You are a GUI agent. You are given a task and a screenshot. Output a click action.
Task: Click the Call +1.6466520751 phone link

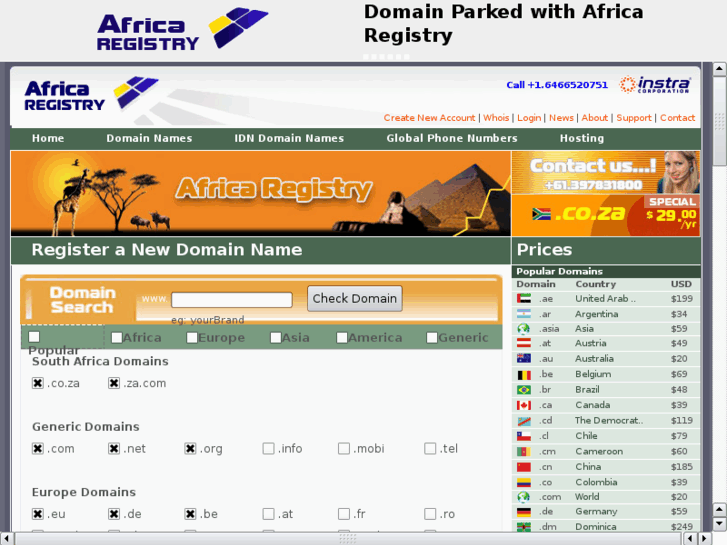pos(557,85)
